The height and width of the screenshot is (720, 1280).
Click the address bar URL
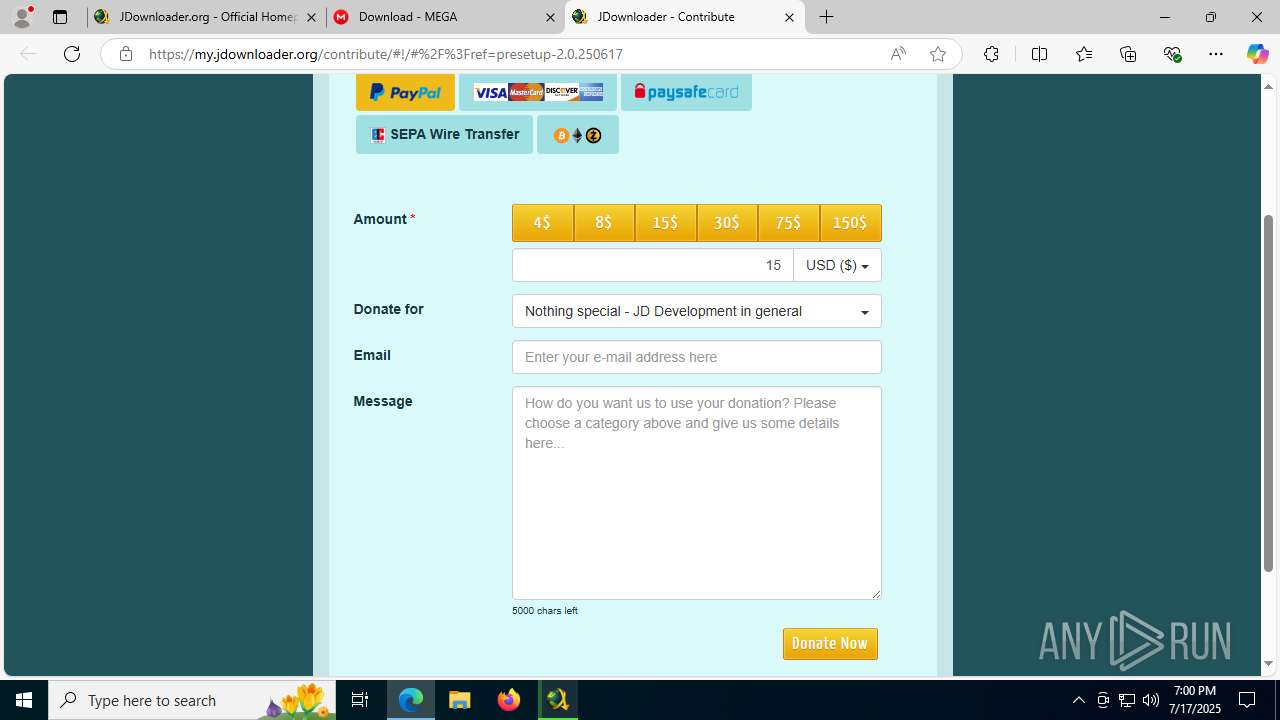386,54
